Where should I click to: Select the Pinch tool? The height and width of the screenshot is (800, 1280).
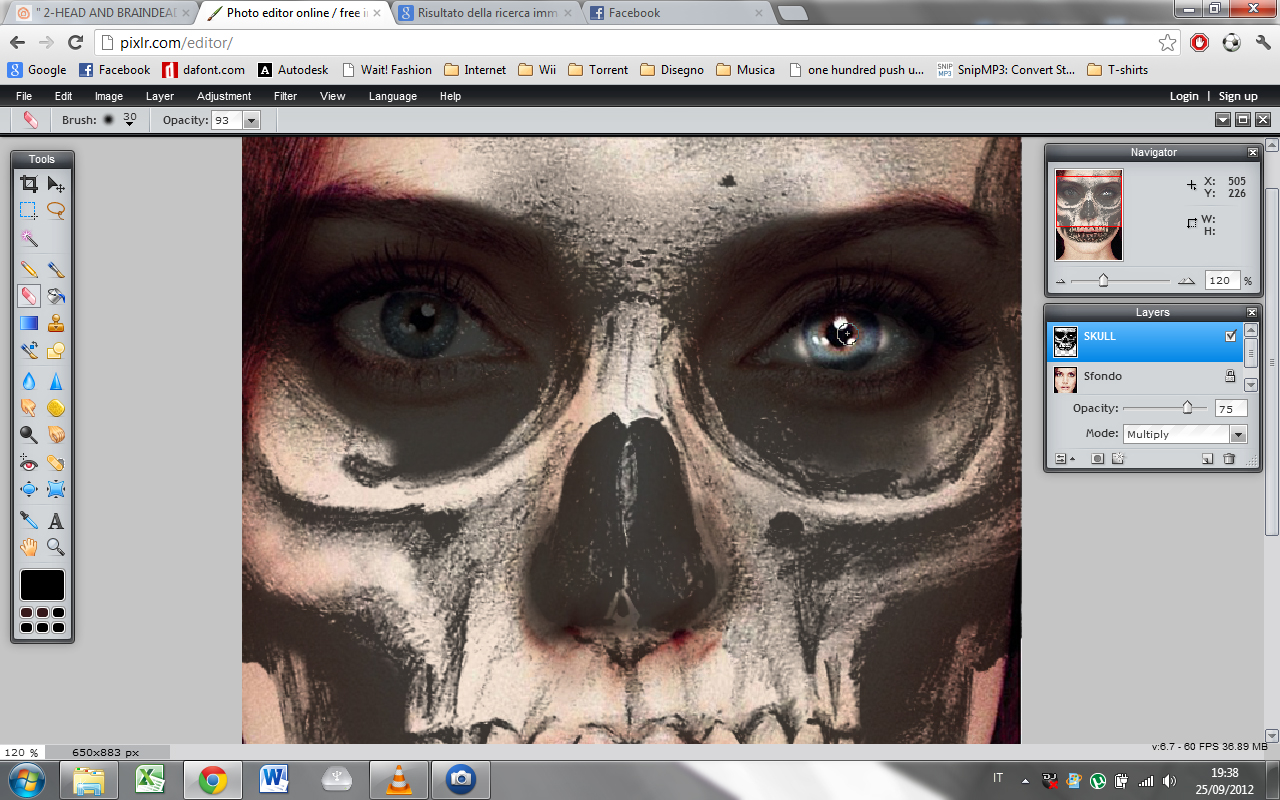[x=56, y=490]
